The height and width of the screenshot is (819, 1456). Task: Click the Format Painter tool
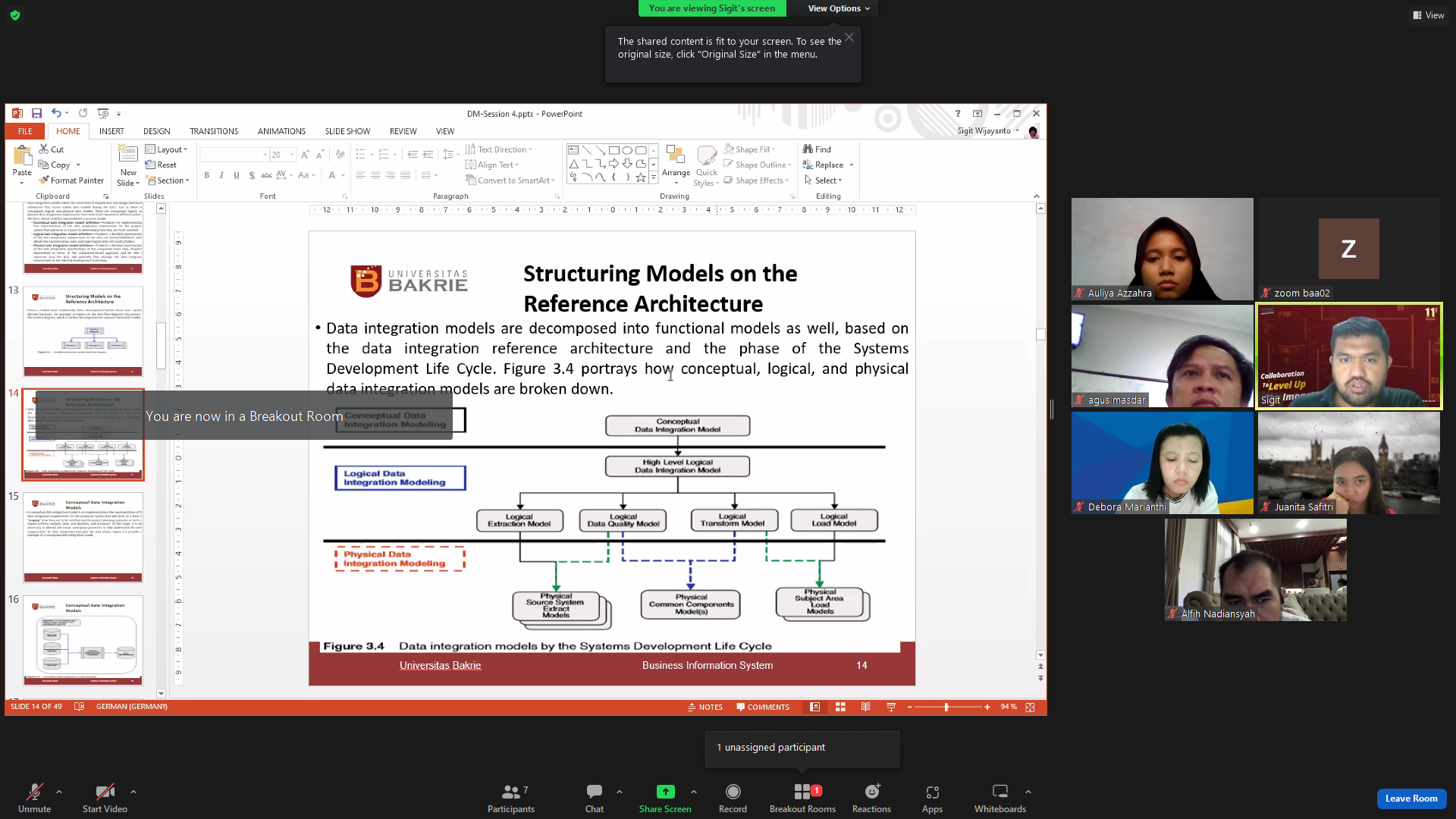pyautogui.click(x=71, y=180)
